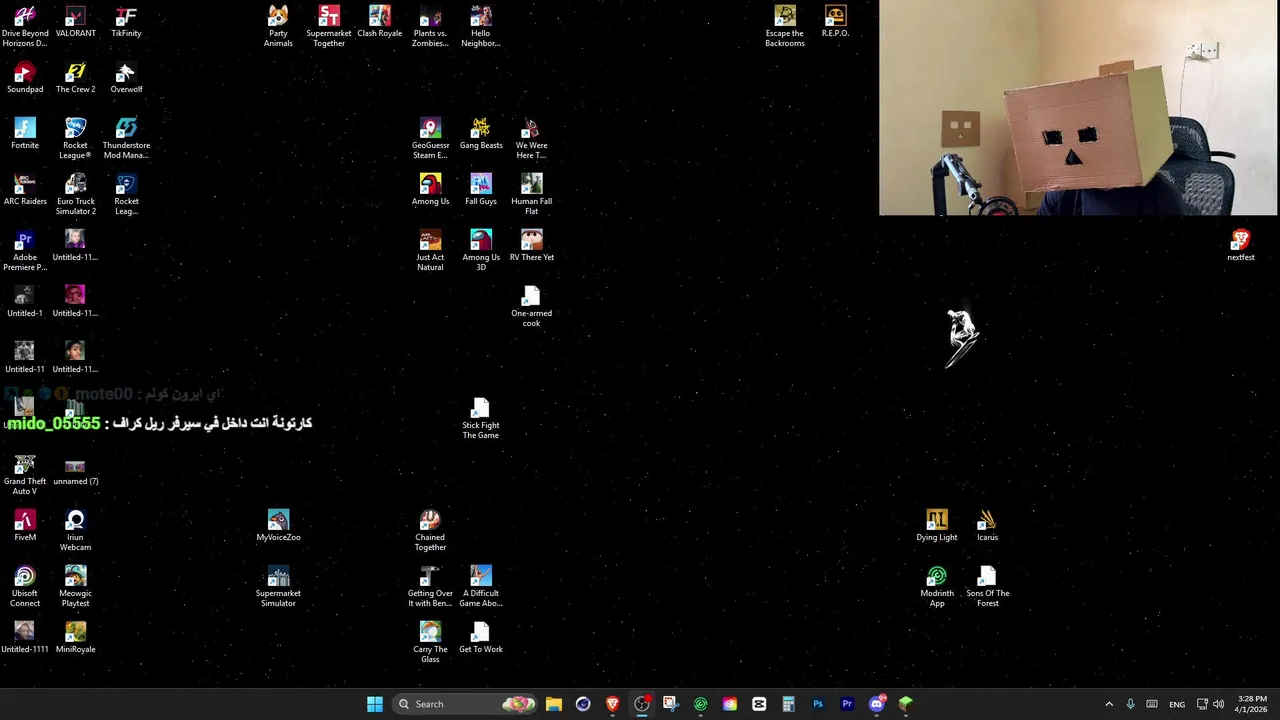Open the Chained Together shortcut
The image size is (1280, 720).
[430, 530]
